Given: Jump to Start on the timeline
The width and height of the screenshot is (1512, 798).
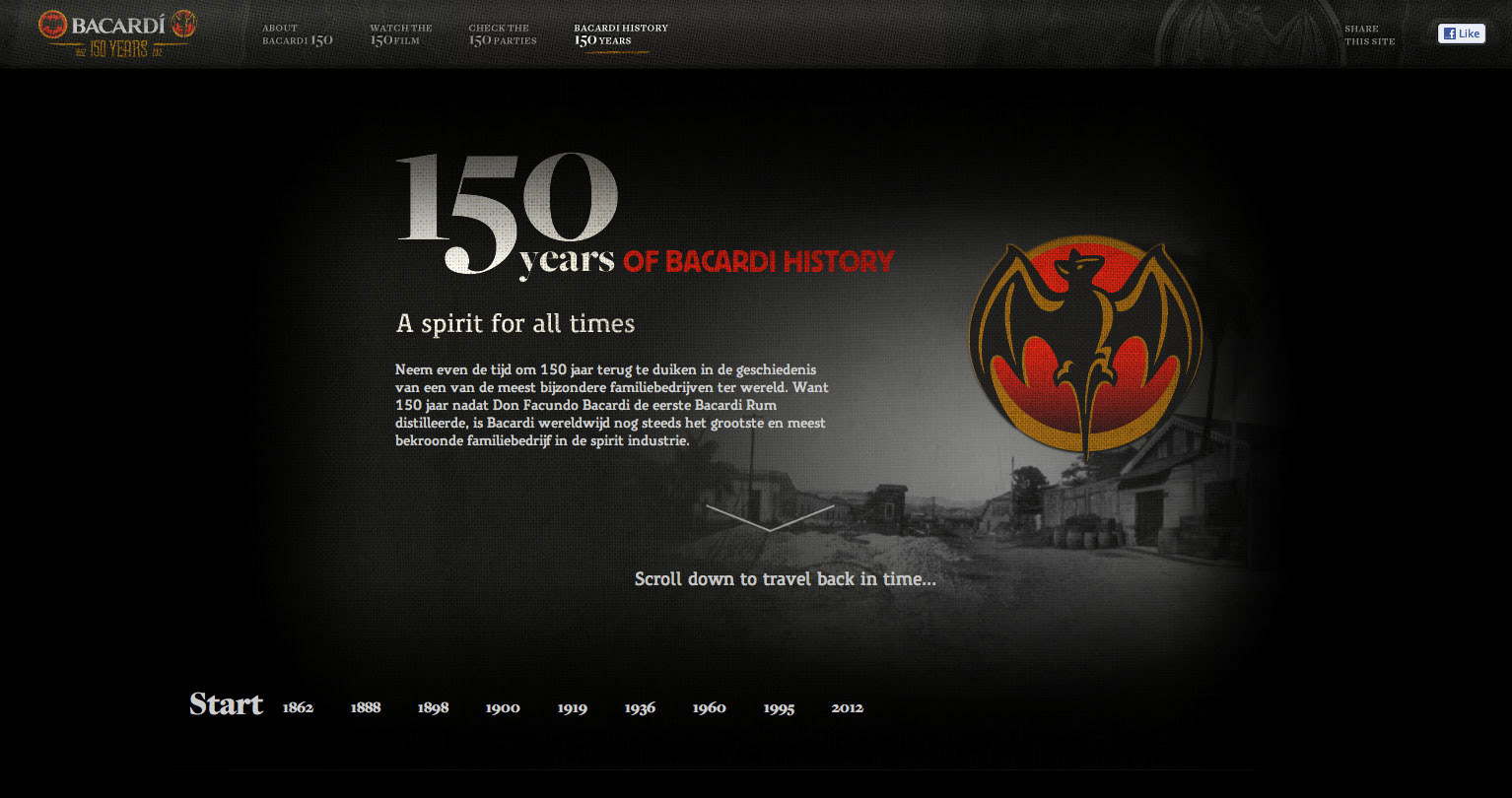Looking at the screenshot, I should pos(227,704).
